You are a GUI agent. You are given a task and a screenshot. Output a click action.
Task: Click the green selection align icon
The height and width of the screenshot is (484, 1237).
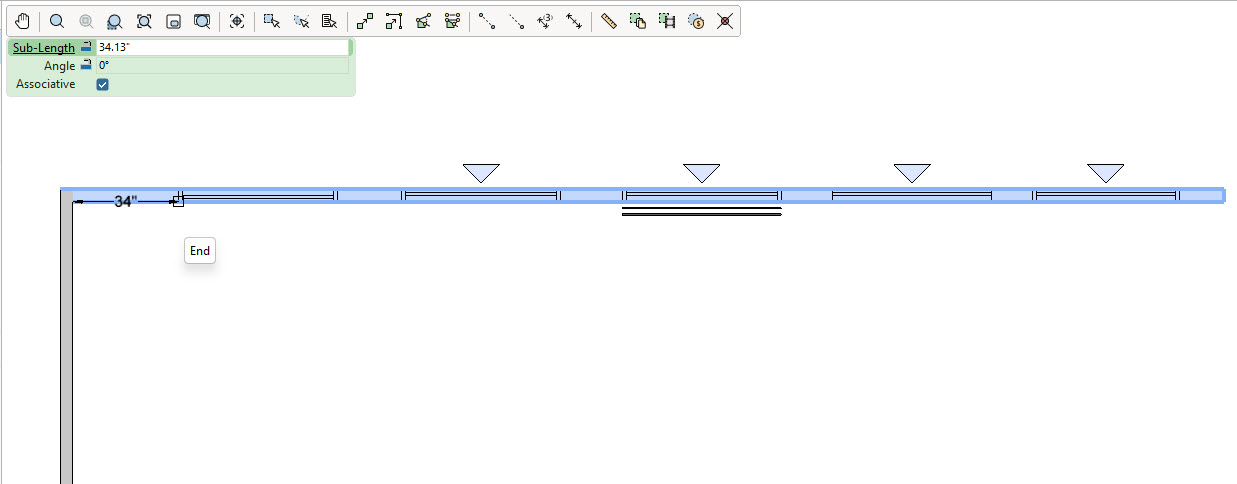tap(667, 21)
